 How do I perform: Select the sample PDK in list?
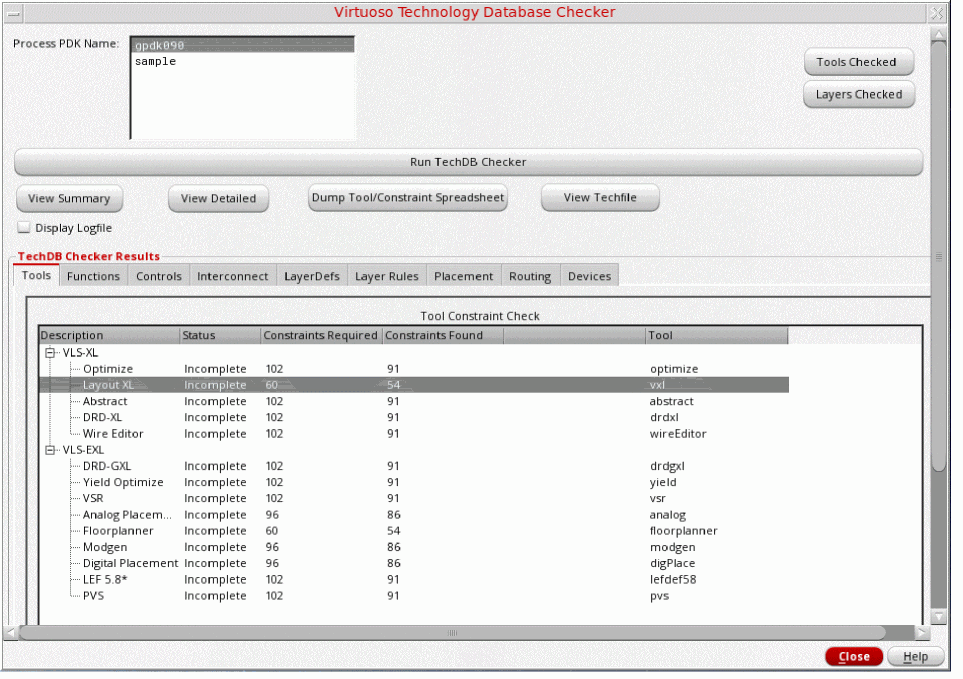point(155,62)
